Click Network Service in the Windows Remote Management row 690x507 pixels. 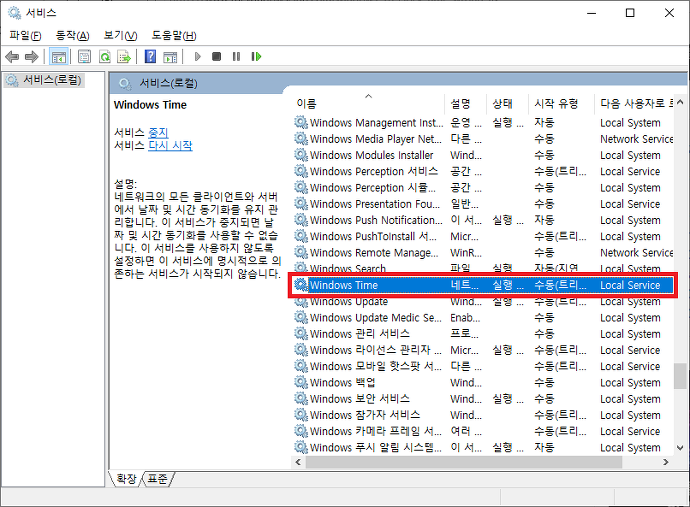636,253
